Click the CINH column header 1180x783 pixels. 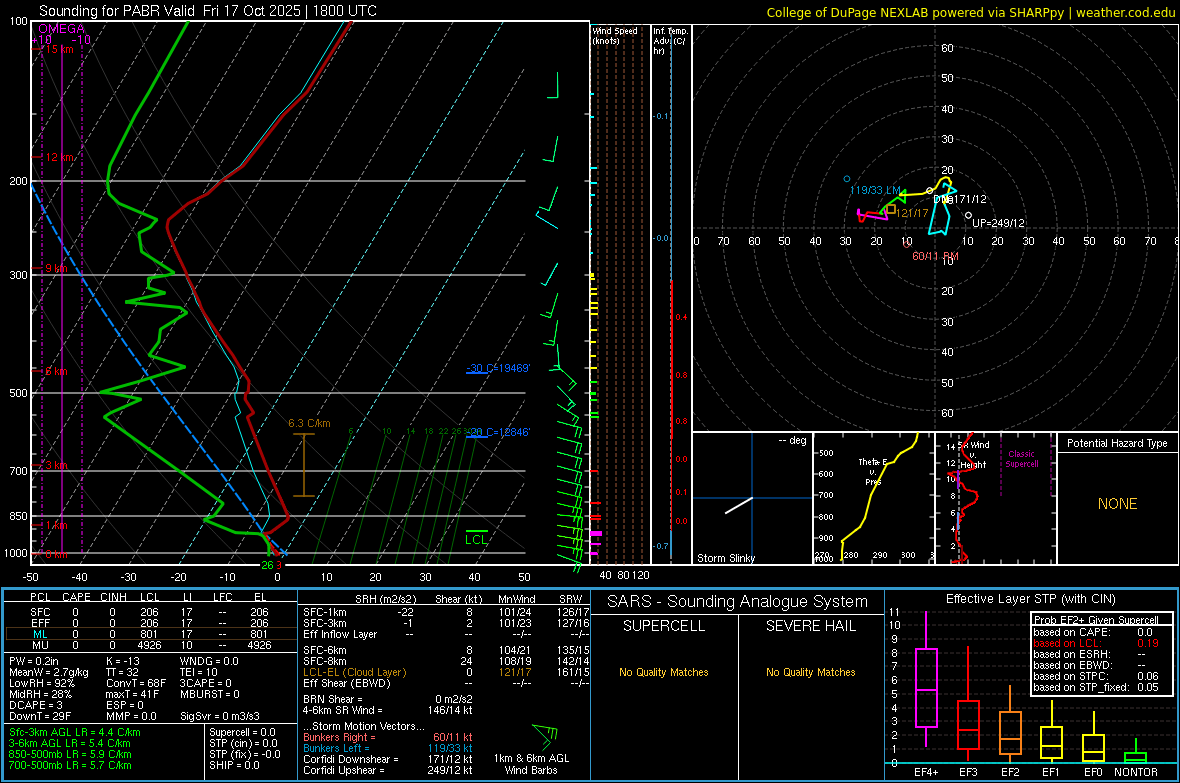113,597
